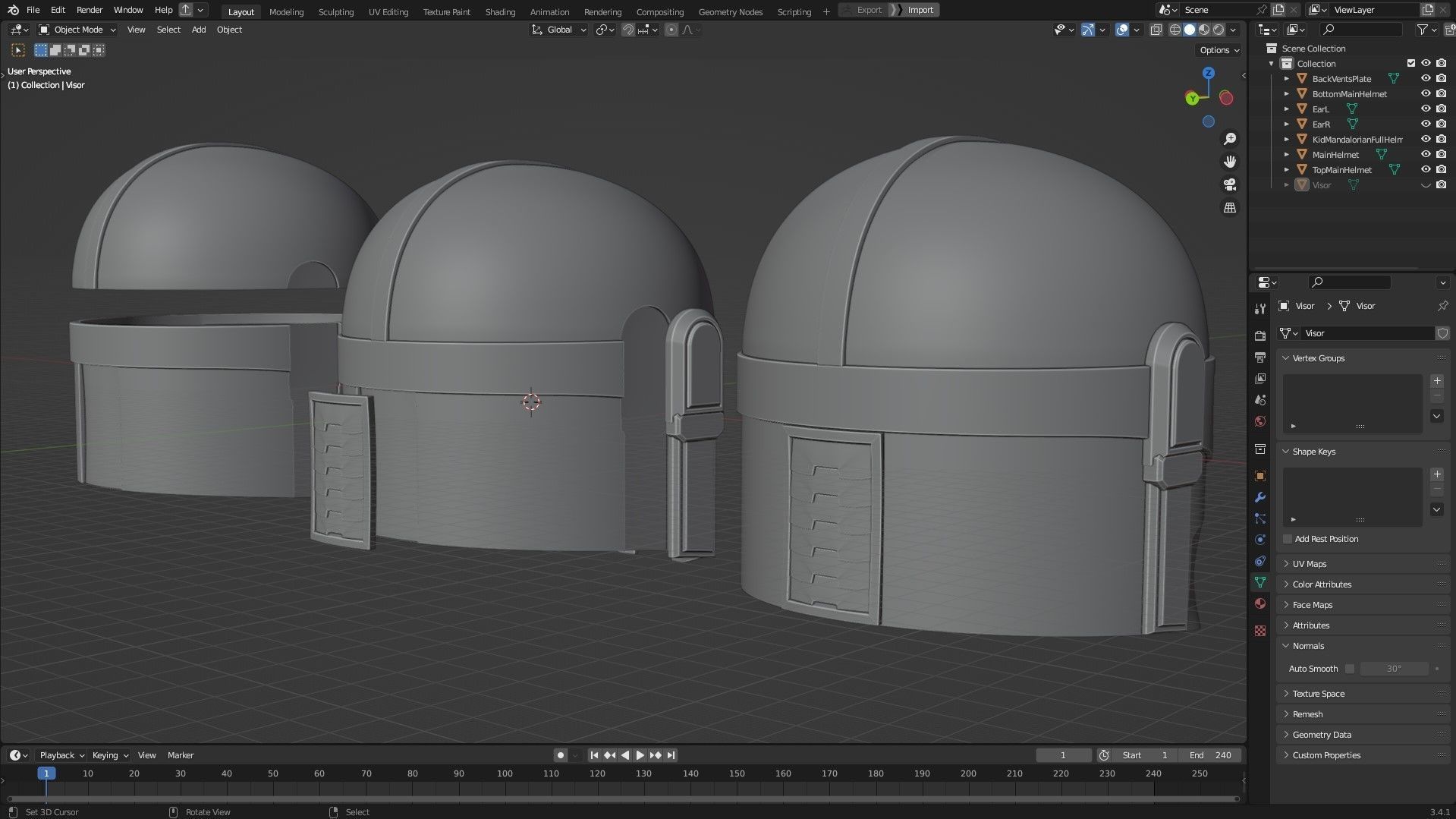The width and height of the screenshot is (1456, 819).
Task: Select rendered viewport shading
Action: click(x=1219, y=30)
